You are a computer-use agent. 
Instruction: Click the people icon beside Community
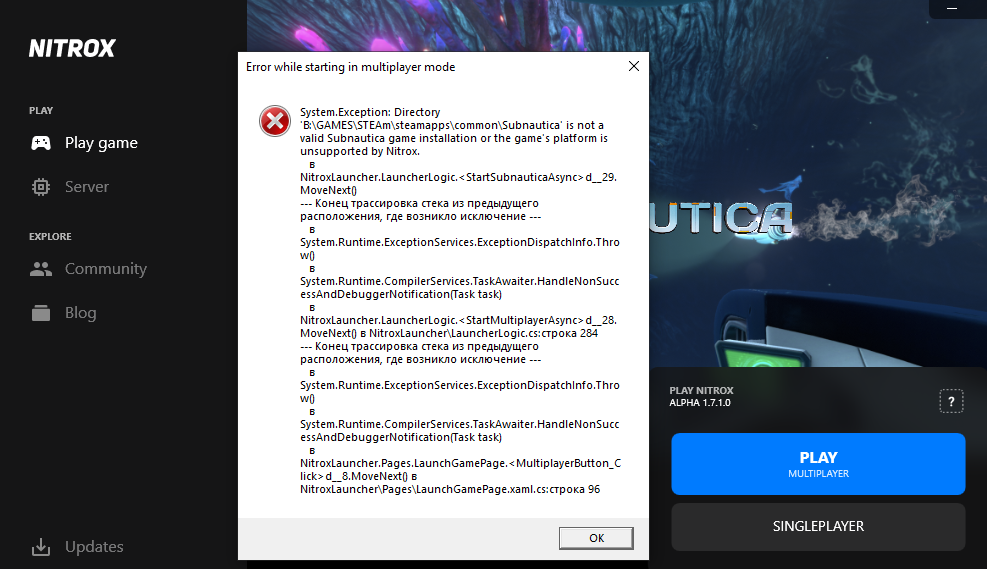coord(41,269)
